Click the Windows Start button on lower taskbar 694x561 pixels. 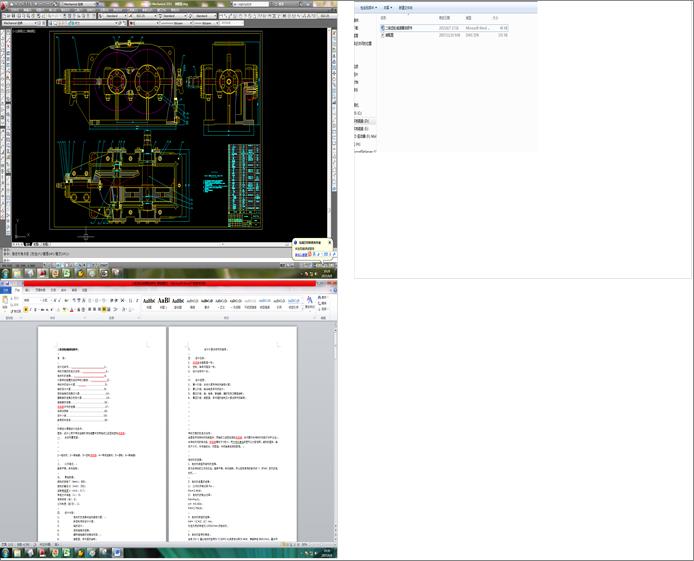(6, 551)
